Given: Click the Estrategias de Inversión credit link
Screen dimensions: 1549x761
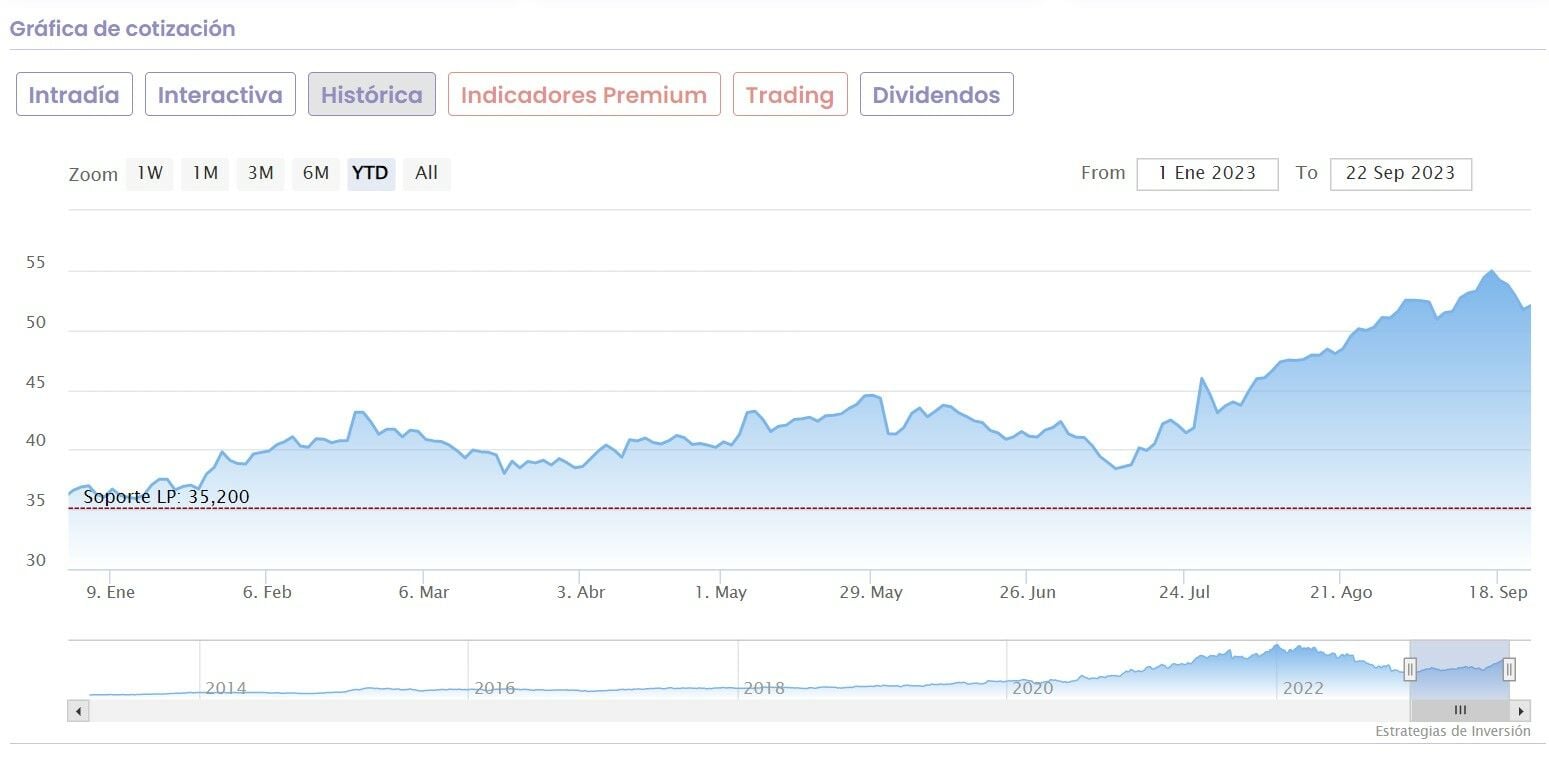Looking at the screenshot, I should coord(1452,731).
